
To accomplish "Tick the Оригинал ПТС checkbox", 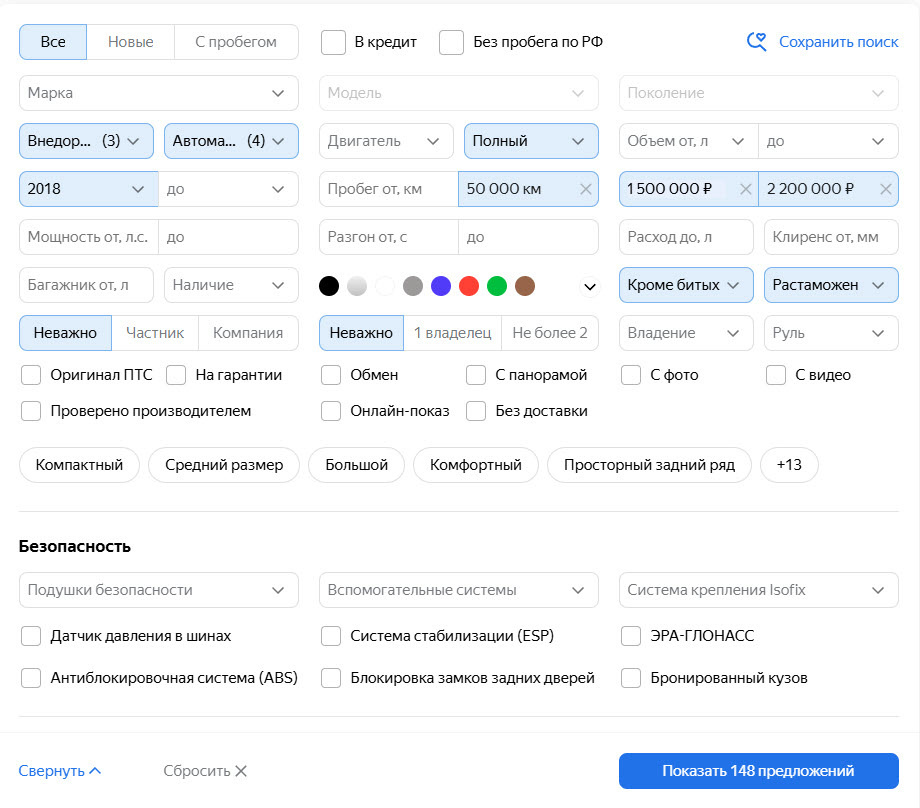I will pyautogui.click(x=31, y=375).
